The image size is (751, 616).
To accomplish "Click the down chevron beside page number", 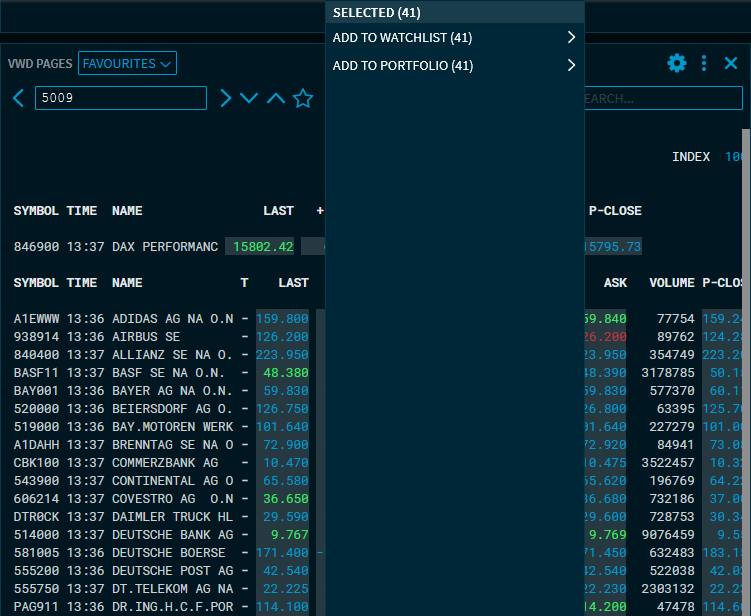I will [249, 98].
